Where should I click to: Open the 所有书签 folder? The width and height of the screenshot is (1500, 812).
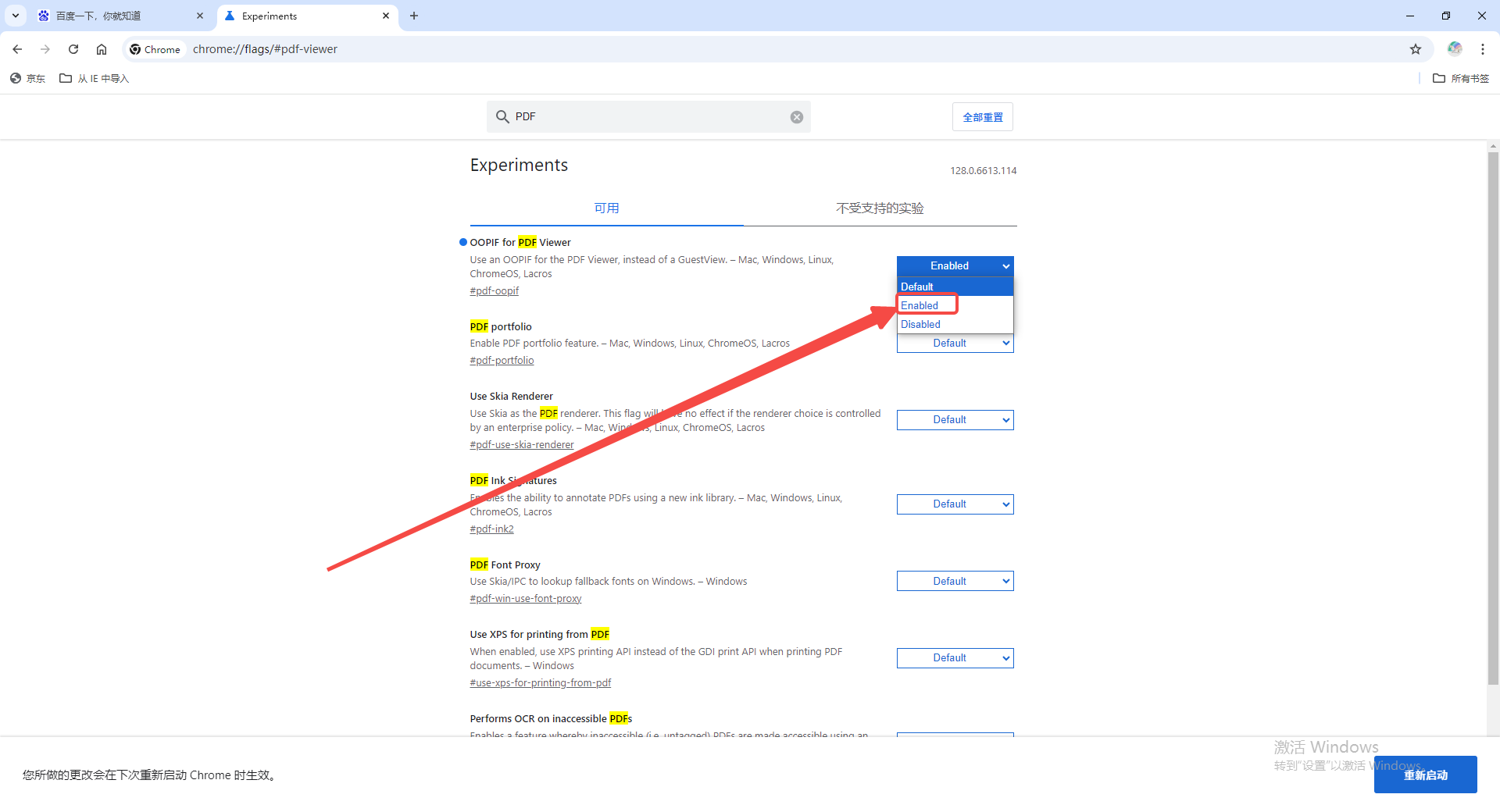[1461, 78]
